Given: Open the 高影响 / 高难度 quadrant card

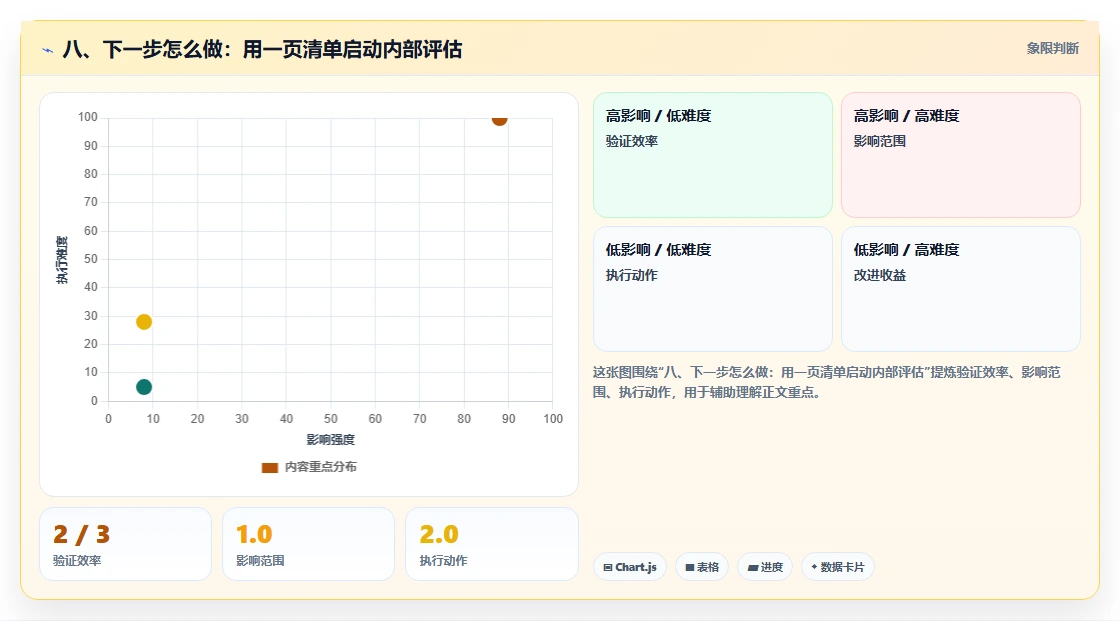Looking at the screenshot, I should click(961, 155).
